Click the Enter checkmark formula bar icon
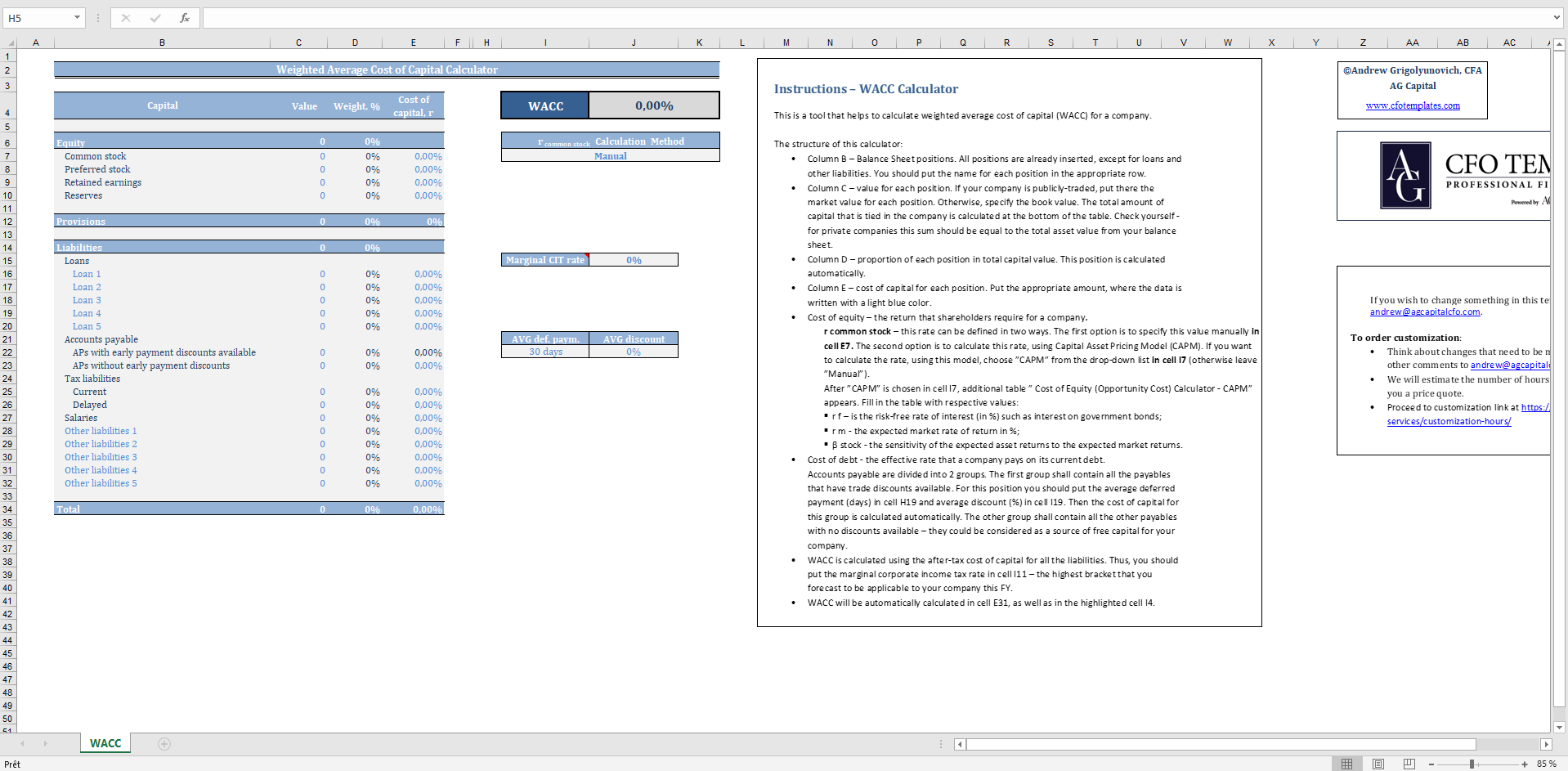The image size is (1568, 771). pyautogui.click(x=155, y=18)
